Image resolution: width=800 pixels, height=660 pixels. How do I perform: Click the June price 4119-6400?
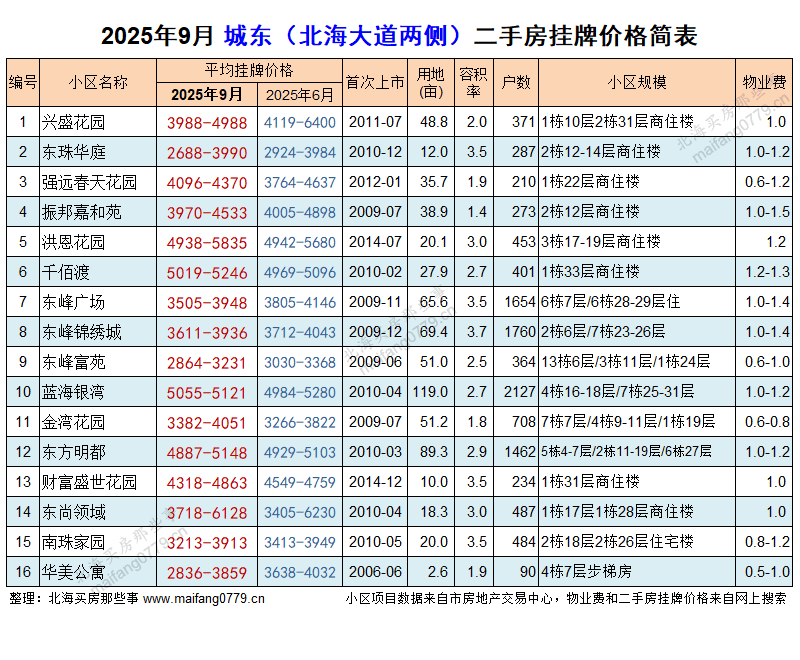click(x=299, y=123)
